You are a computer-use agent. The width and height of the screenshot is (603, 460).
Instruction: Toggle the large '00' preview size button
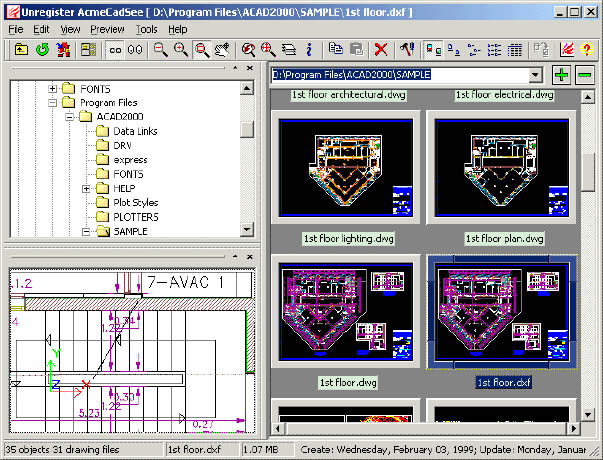[135, 50]
